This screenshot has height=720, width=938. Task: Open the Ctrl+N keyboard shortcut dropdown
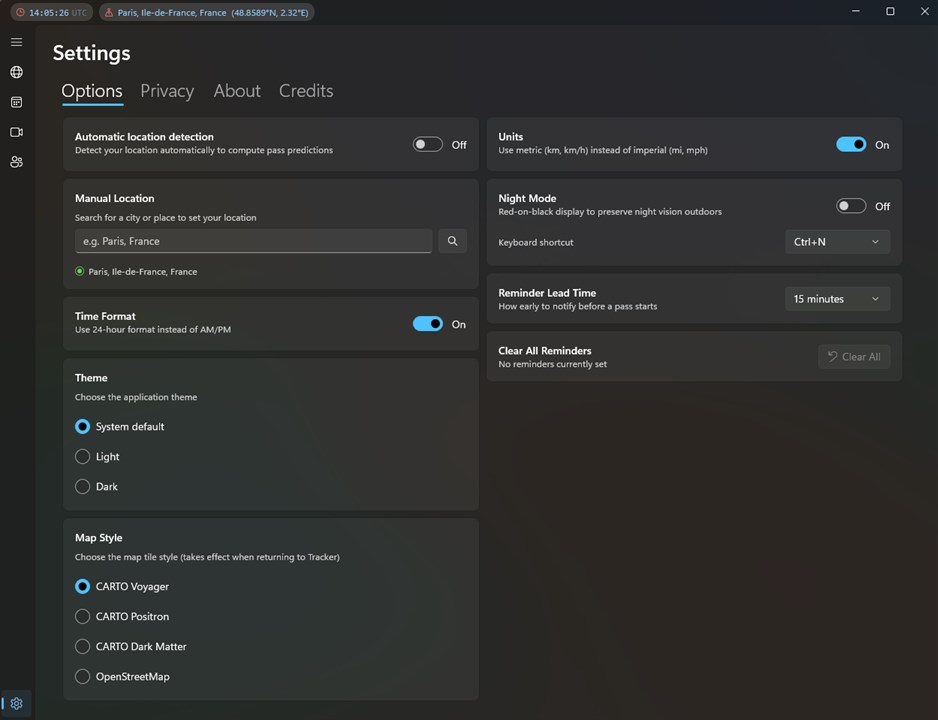(838, 242)
